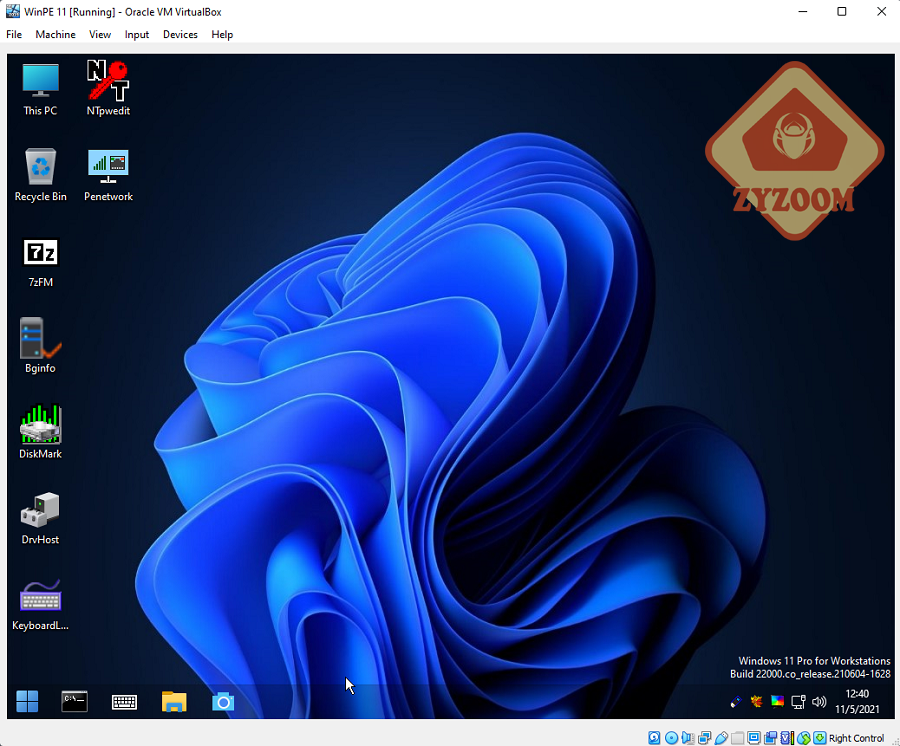
Task: Click the volume speaker tray icon
Action: tap(819, 701)
